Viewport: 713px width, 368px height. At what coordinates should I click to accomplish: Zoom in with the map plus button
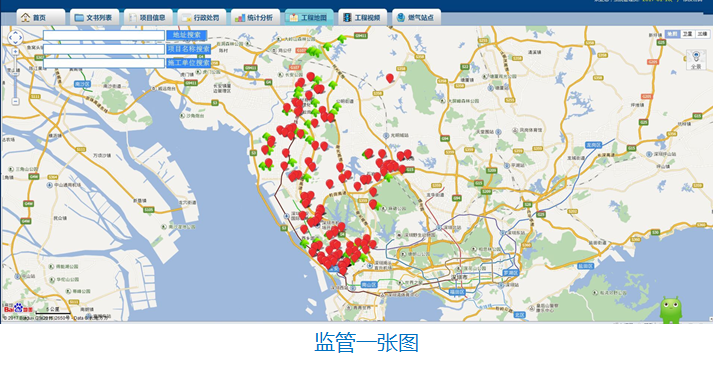coord(15,52)
